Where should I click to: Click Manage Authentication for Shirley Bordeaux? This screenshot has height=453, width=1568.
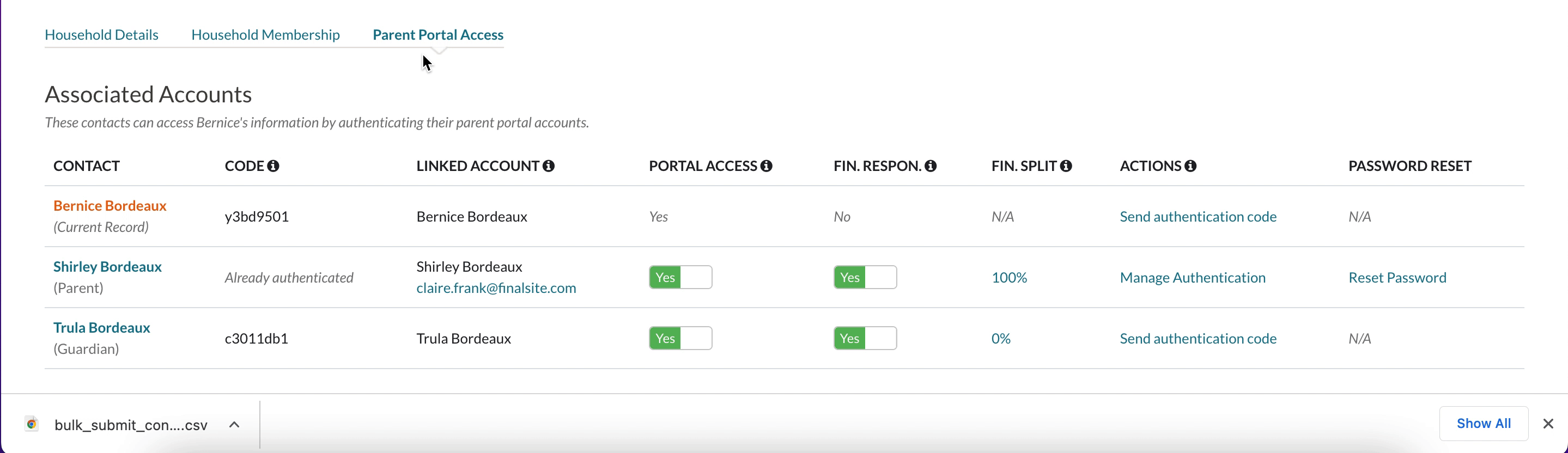coord(1193,278)
